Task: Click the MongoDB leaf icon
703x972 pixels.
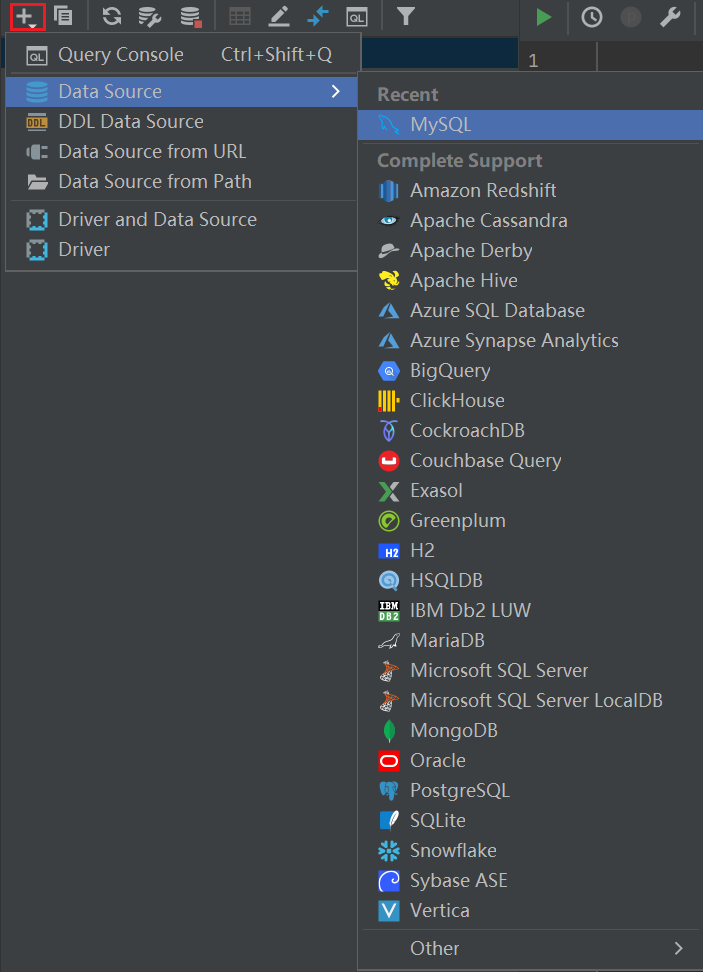Action: click(x=389, y=730)
